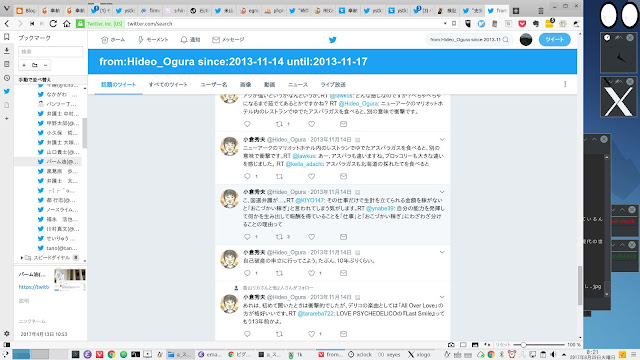Click the capture page camera icon in the status bar
The image size is (640, 360).
[x=451, y=344]
